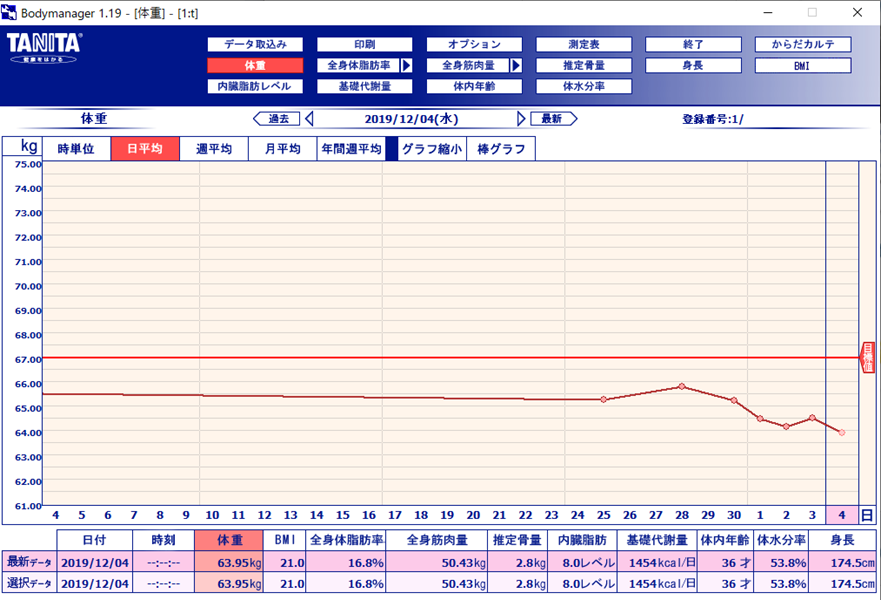881x600 pixels.
Task: Select the 月平均 tab
Action: point(282,149)
